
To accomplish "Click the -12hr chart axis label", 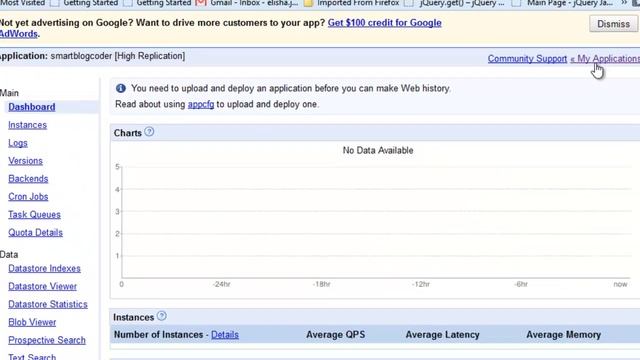I will (x=421, y=284).
